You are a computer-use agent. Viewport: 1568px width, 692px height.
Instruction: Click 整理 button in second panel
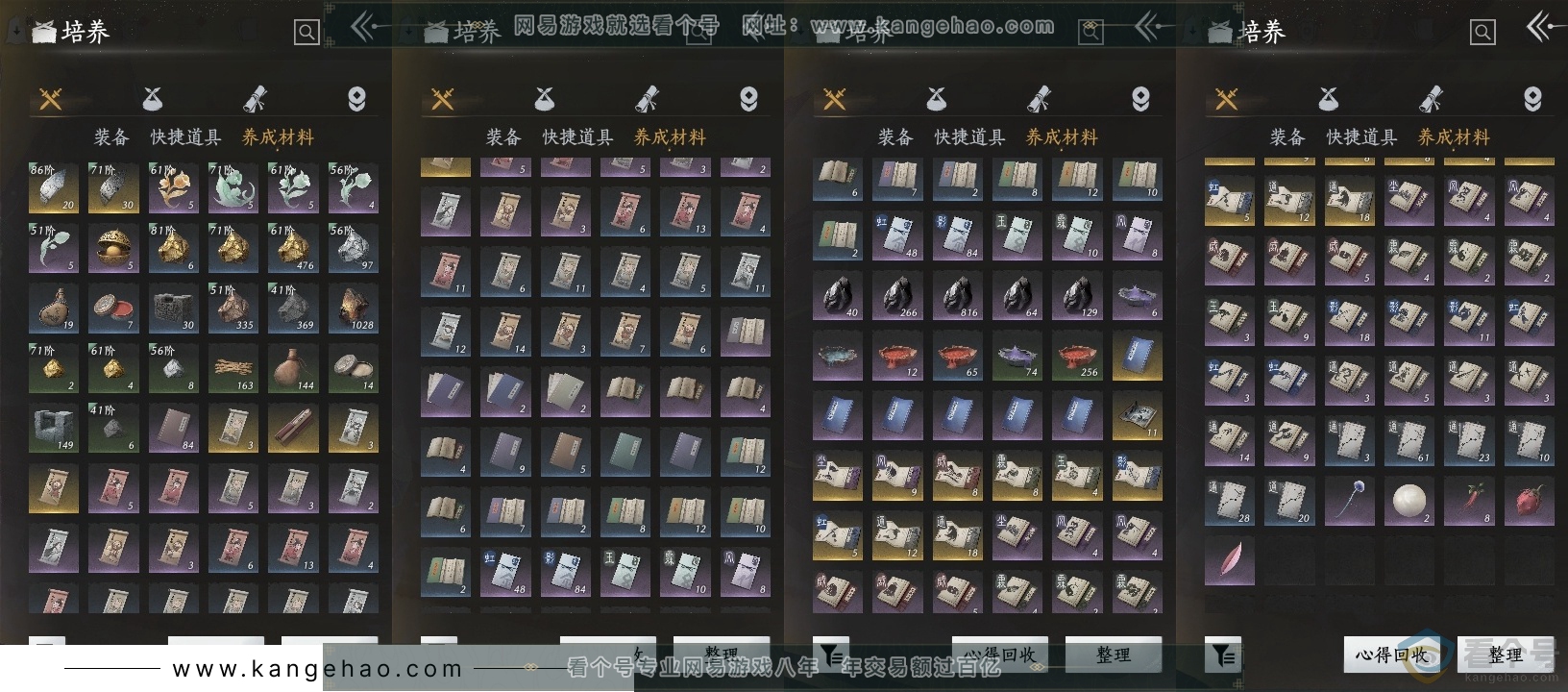click(x=722, y=655)
